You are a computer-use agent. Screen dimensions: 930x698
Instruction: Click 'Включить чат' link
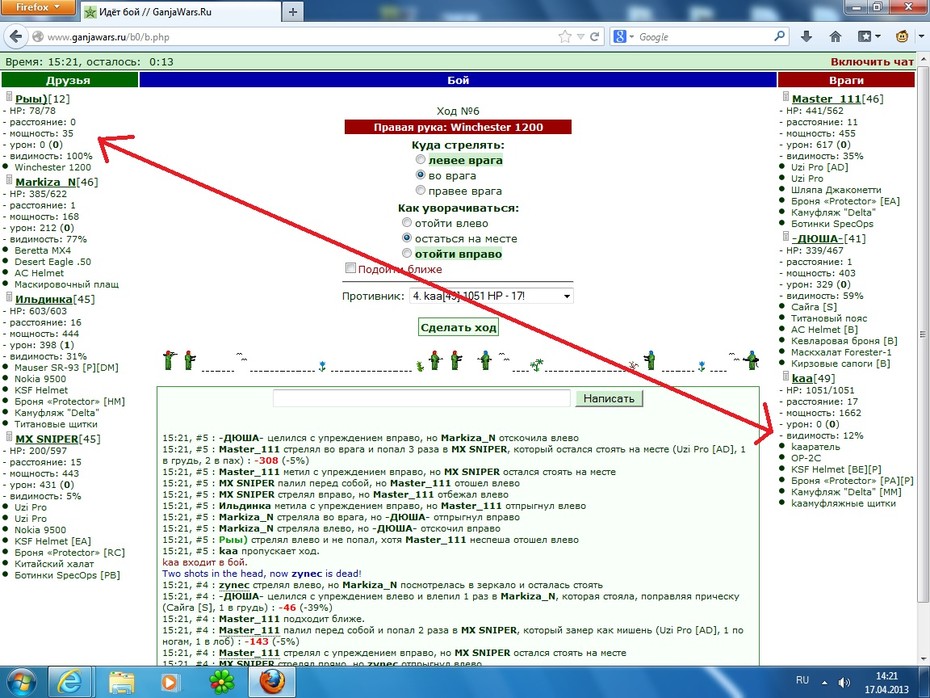tap(872, 62)
